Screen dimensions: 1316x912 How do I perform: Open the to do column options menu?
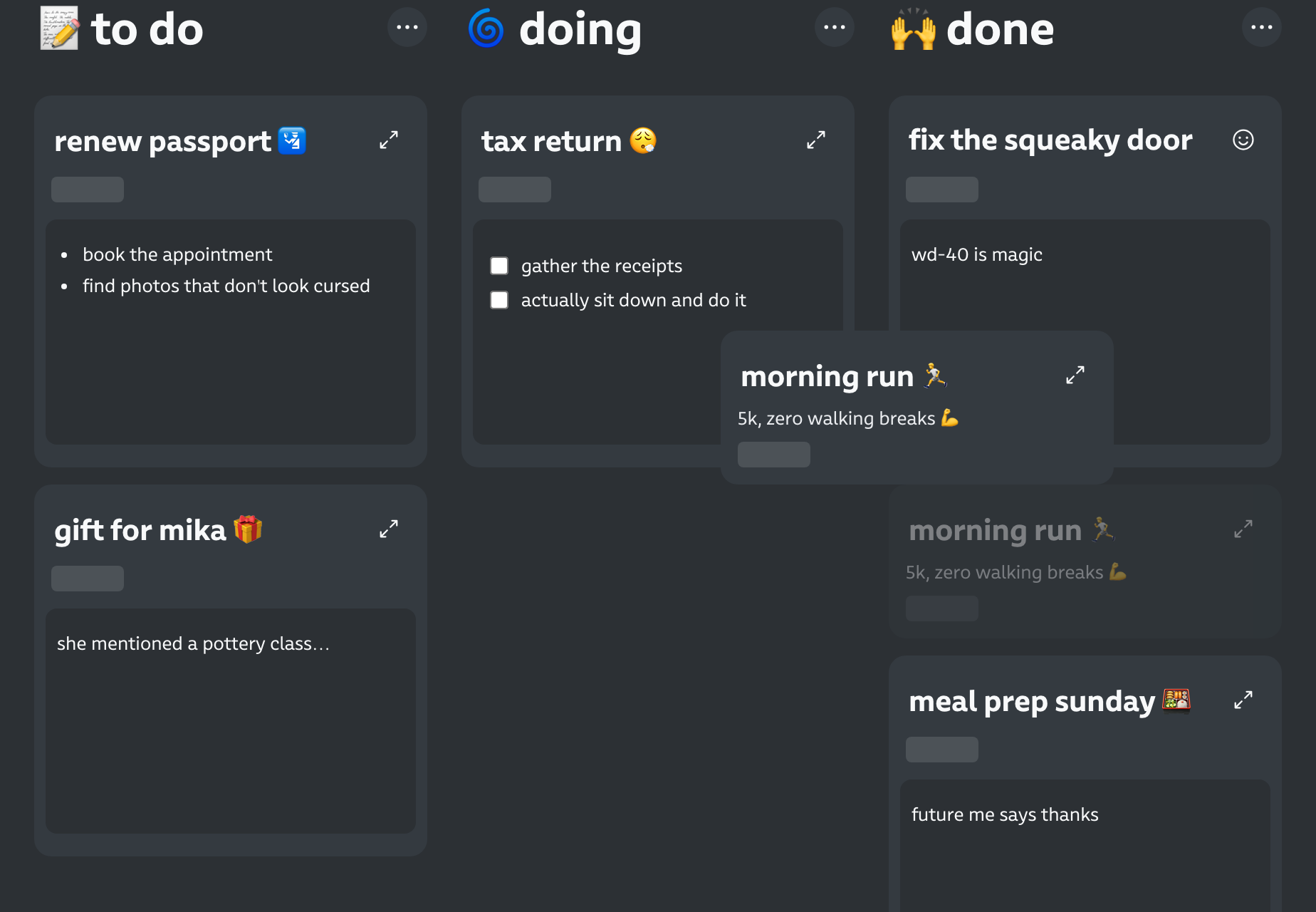click(407, 27)
